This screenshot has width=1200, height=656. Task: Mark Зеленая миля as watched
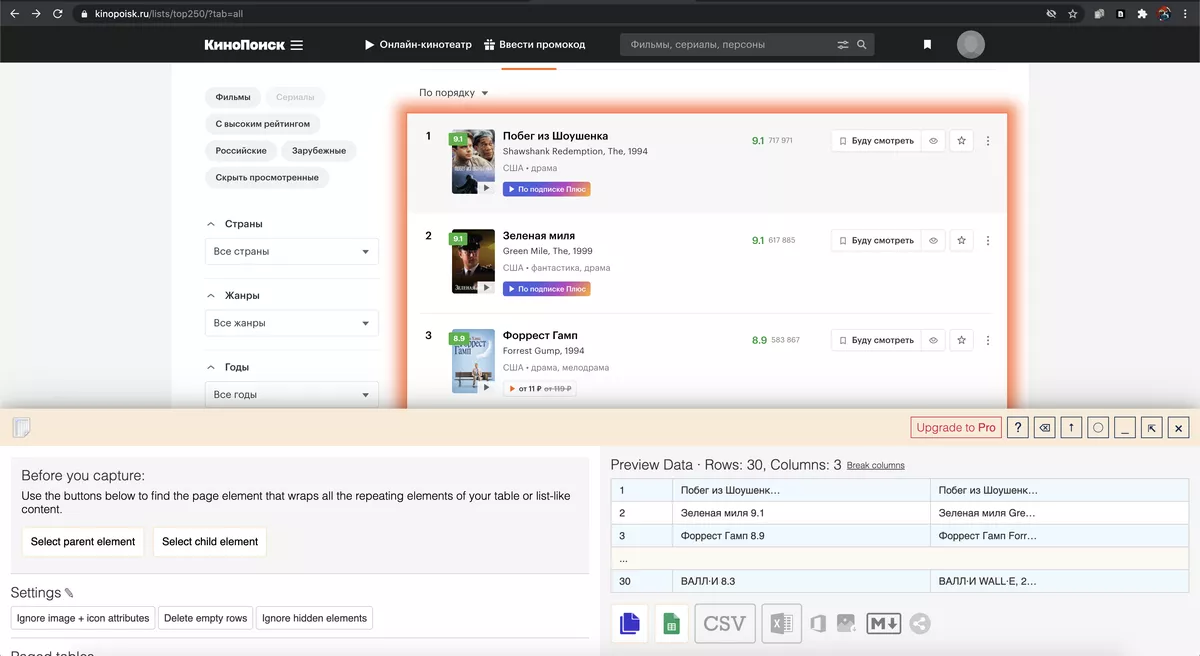[x=933, y=241]
